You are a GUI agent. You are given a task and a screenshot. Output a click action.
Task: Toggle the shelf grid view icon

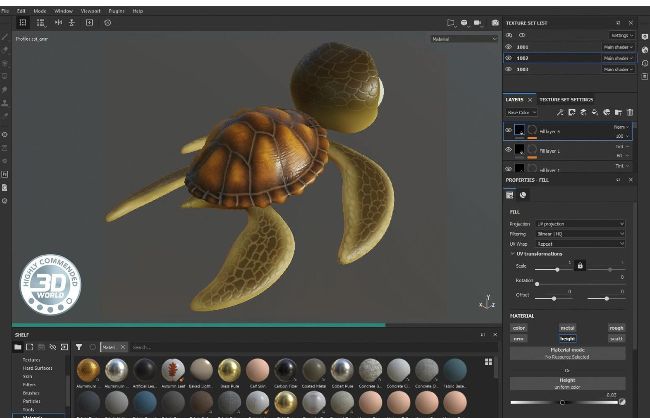[x=488, y=362]
